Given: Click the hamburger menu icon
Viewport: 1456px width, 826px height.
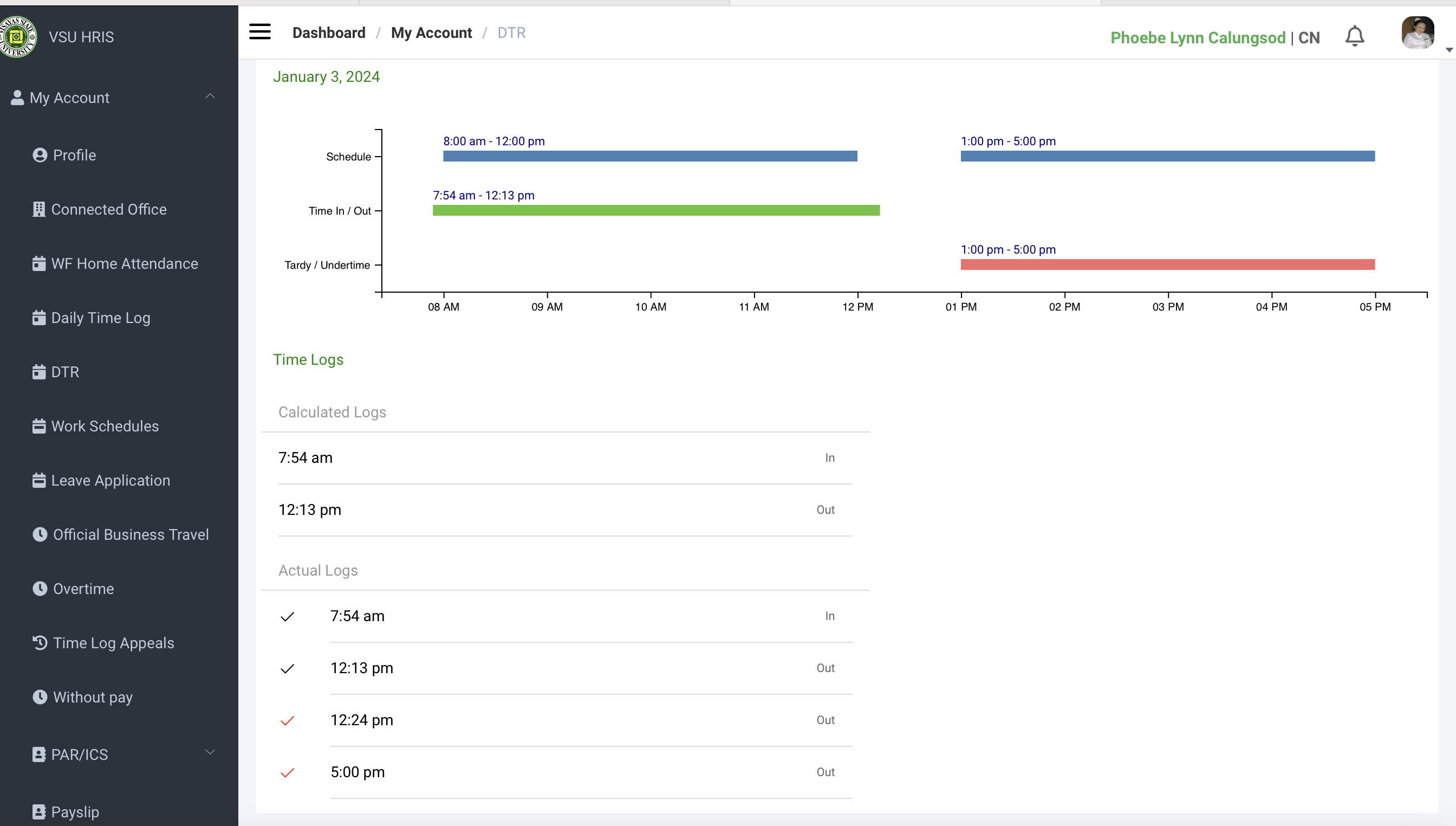Looking at the screenshot, I should pyautogui.click(x=259, y=32).
